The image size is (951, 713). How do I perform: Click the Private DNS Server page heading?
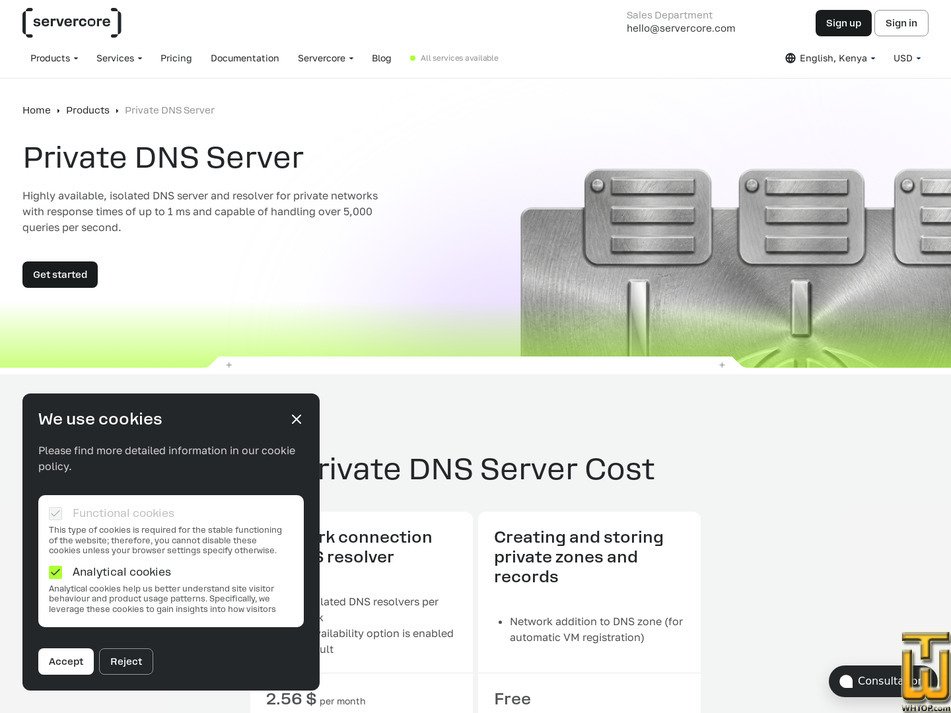[163, 158]
